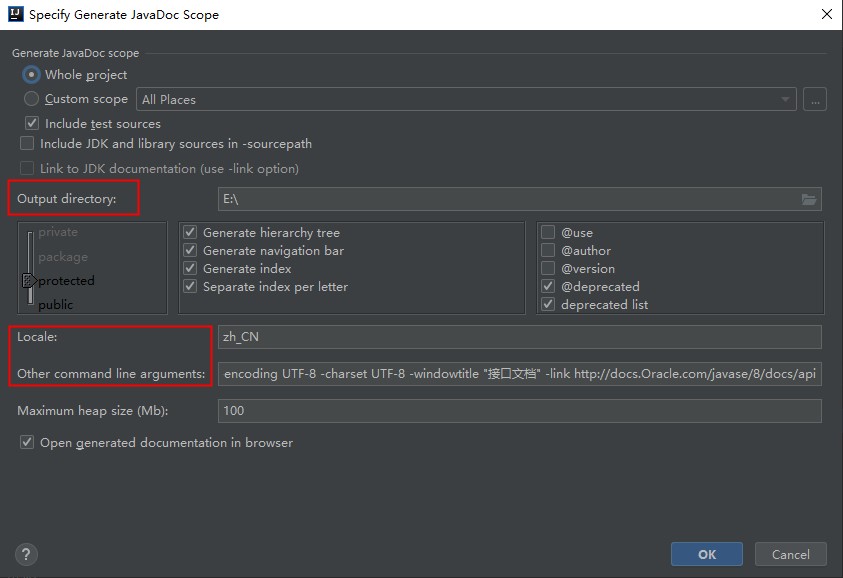The height and width of the screenshot is (578, 843).
Task: Set the visibility slider to public
Action: pyautogui.click(x=55, y=304)
